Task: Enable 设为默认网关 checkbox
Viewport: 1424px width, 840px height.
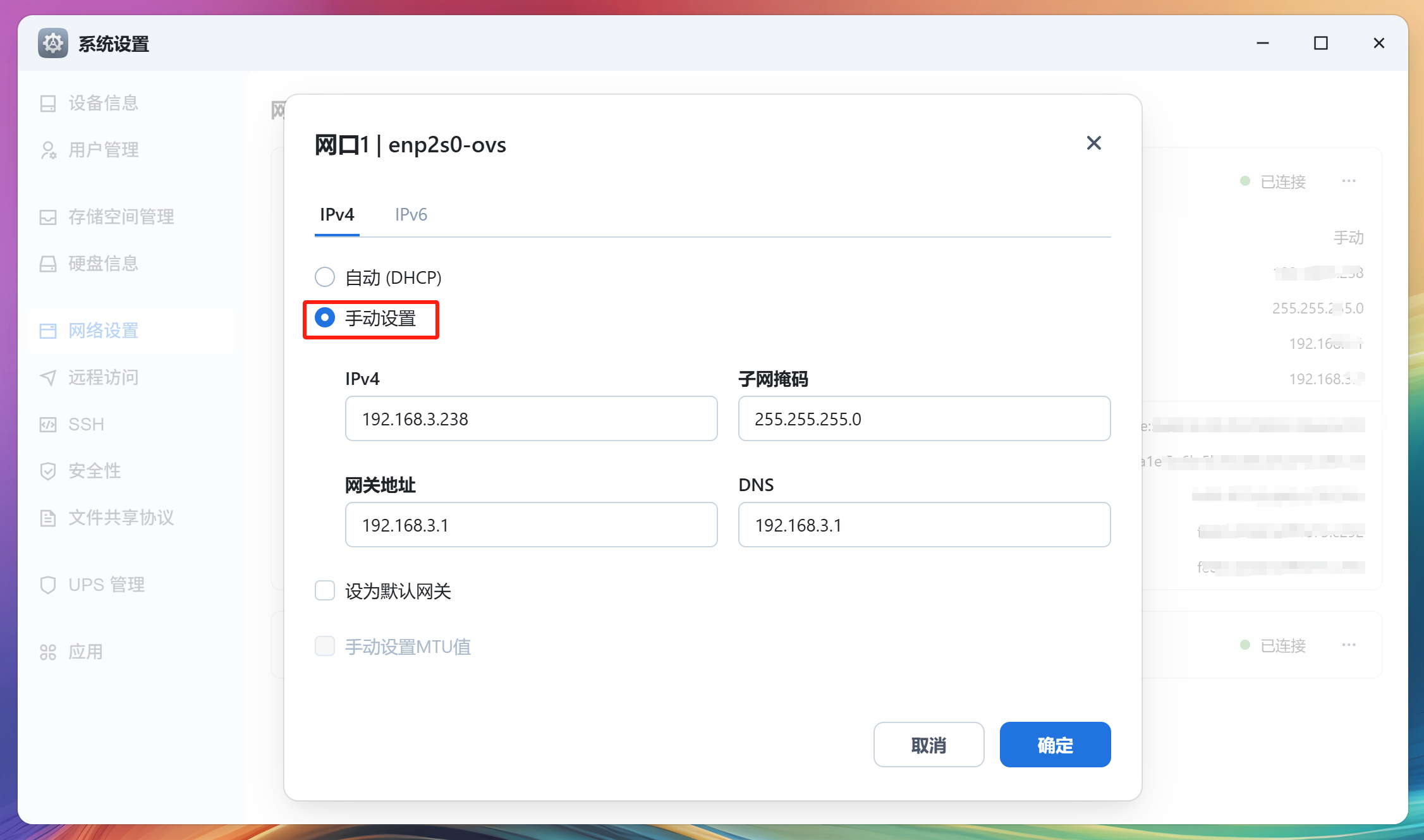Action: [x=324, y=590]
